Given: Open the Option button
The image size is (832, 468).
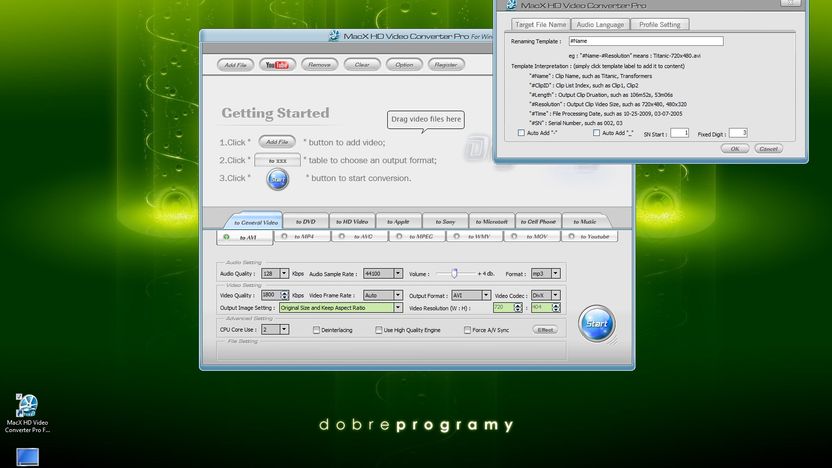Looking at the screenshot, I should (x=404, y=65).
